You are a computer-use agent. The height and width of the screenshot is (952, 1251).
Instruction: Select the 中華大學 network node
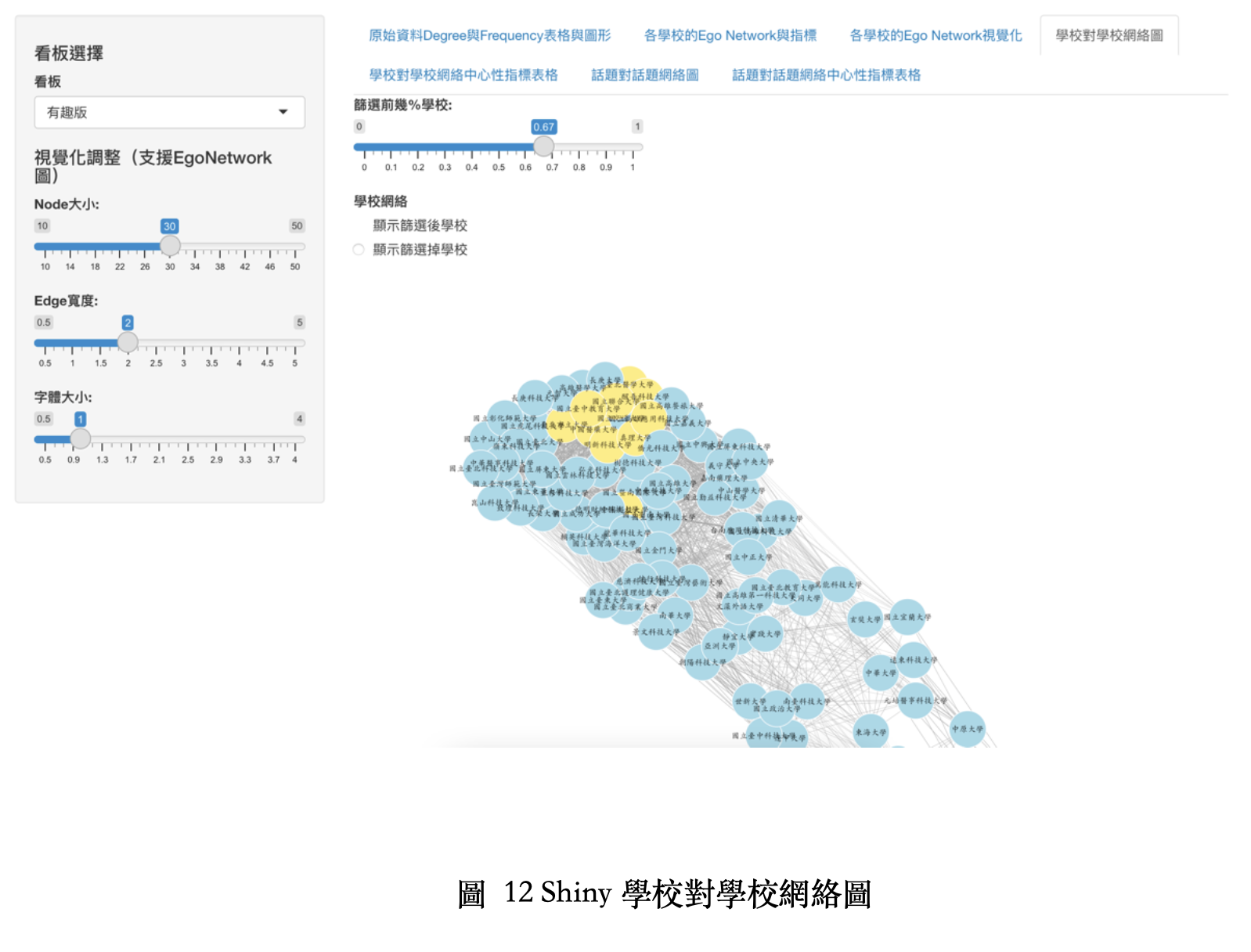(x=881, y=673)
